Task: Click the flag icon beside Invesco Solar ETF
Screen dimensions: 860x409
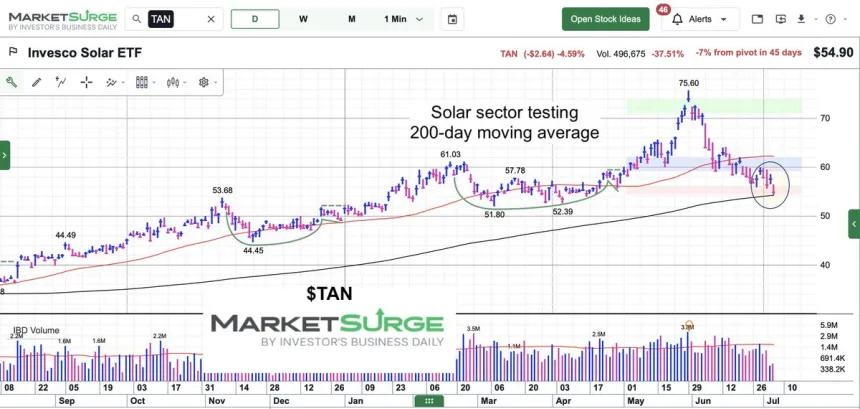Action: point(13,53)
